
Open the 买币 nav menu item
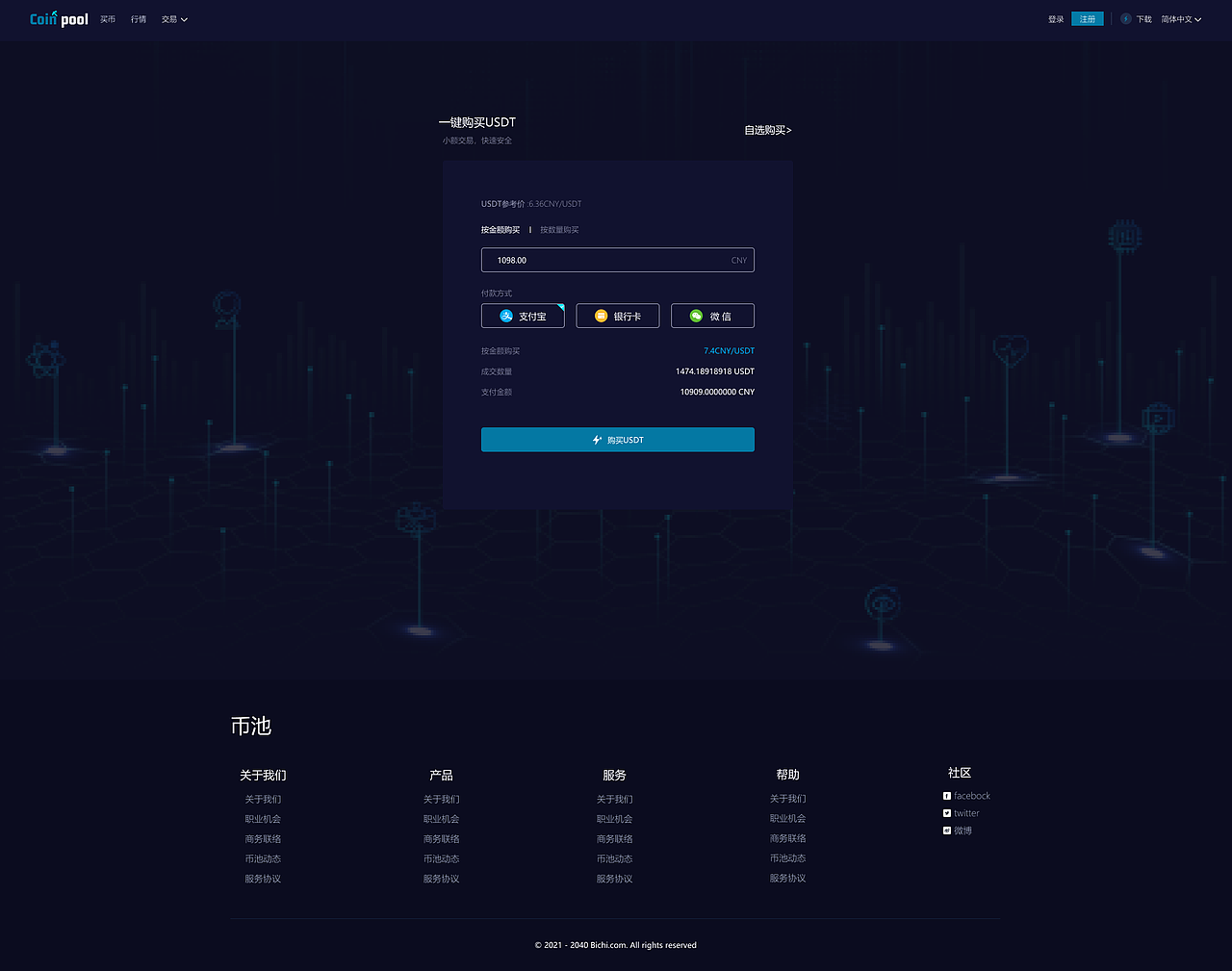pyautogui.click(x=108, y=19)
